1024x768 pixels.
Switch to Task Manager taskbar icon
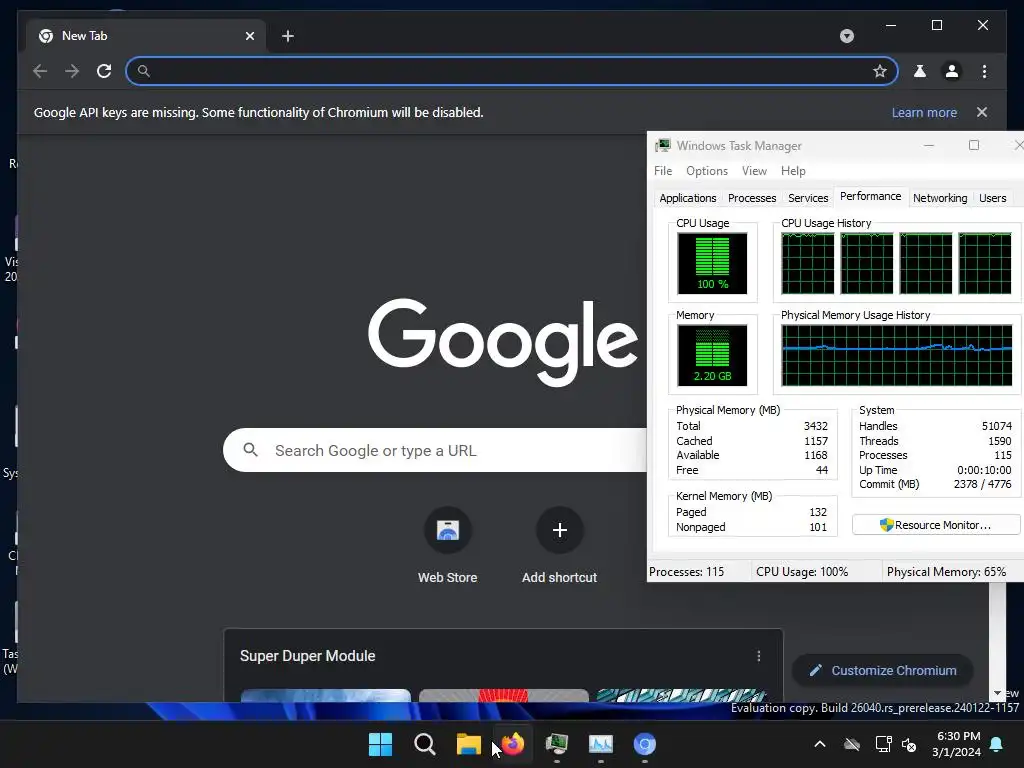(x=556, y=744)
